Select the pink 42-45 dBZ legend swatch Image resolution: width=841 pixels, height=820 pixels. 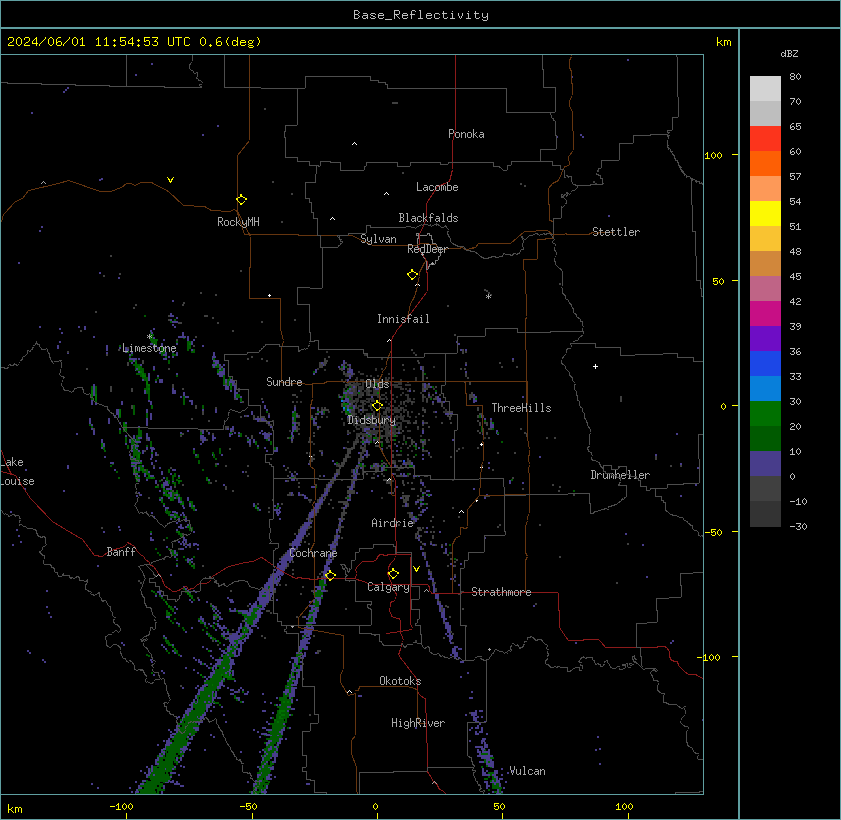(765, 289)
